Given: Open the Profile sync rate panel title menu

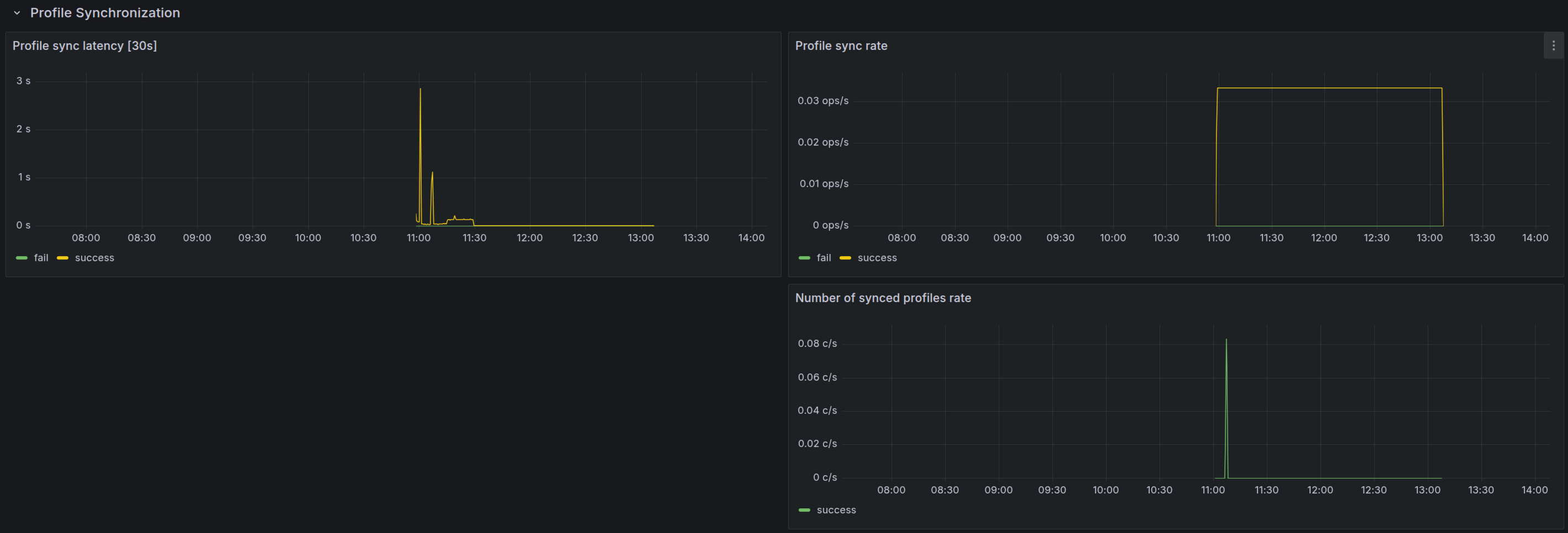Looking at the screenshot, I should point(841,45).
